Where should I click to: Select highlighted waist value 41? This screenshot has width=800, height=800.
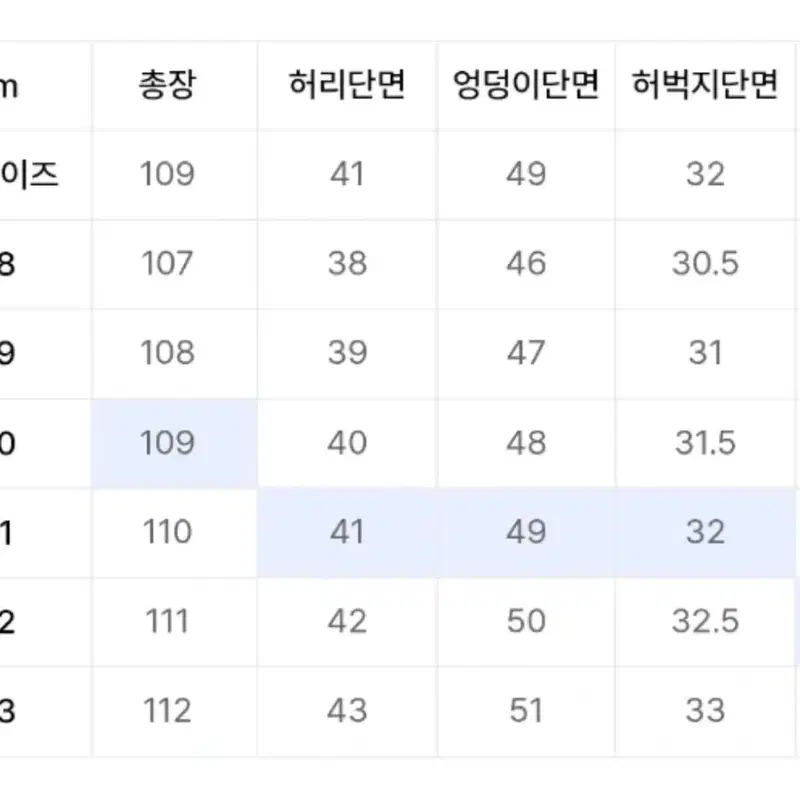[347, 532]
